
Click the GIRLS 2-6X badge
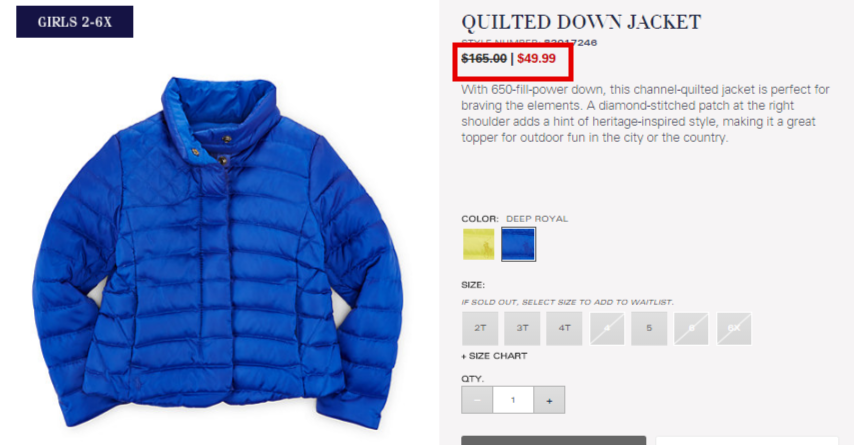75,22
